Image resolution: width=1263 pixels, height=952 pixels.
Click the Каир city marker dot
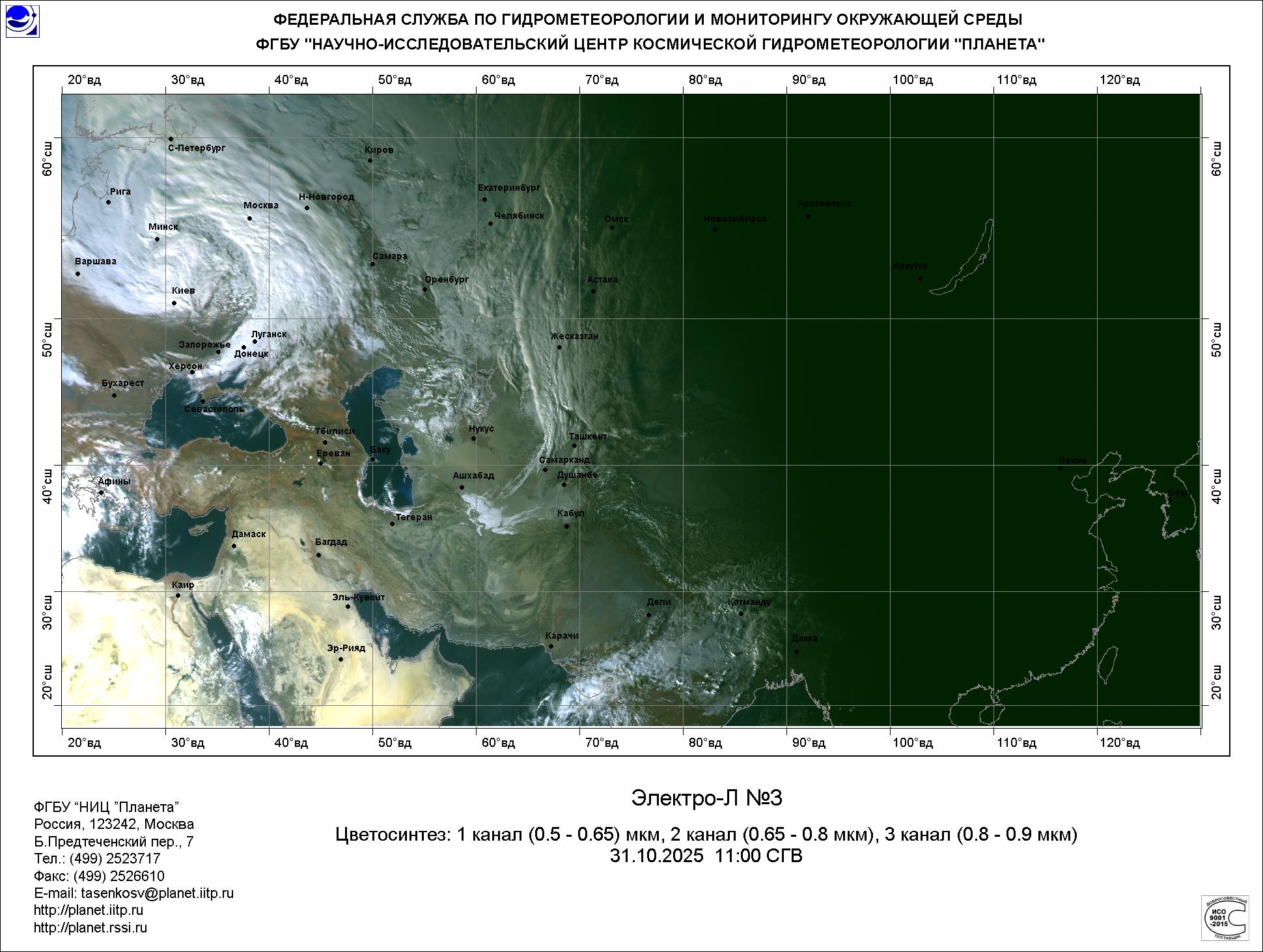(x=178, y=596)
